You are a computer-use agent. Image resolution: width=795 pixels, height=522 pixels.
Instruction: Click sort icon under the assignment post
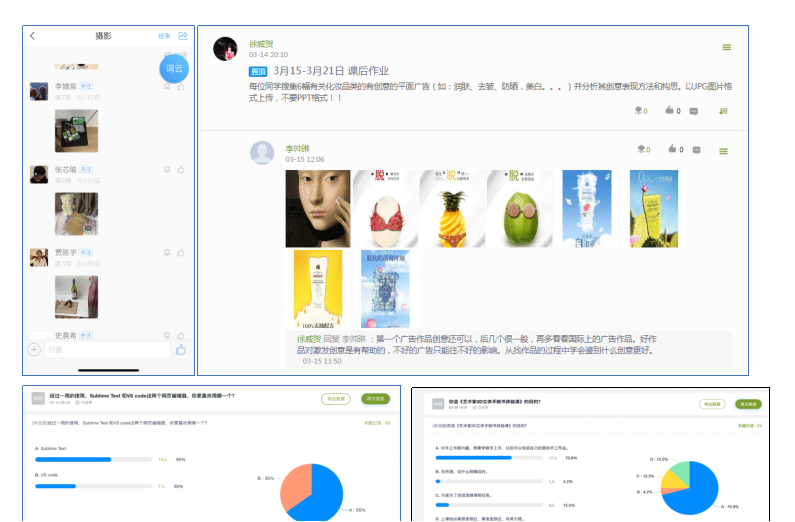pyautogui.click(x=723, y=111)
